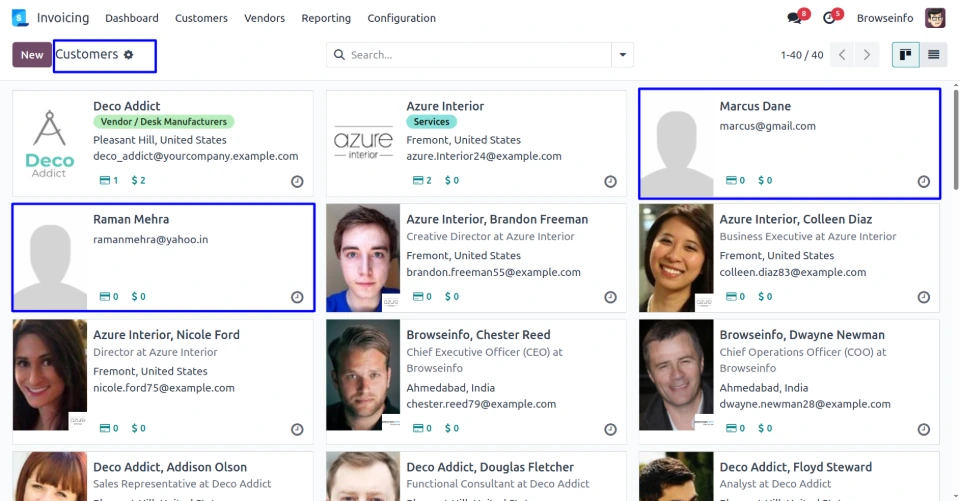Go to the previous page arrow
The height and width of the screenshot is (501, 960).
tap(843, 55)
